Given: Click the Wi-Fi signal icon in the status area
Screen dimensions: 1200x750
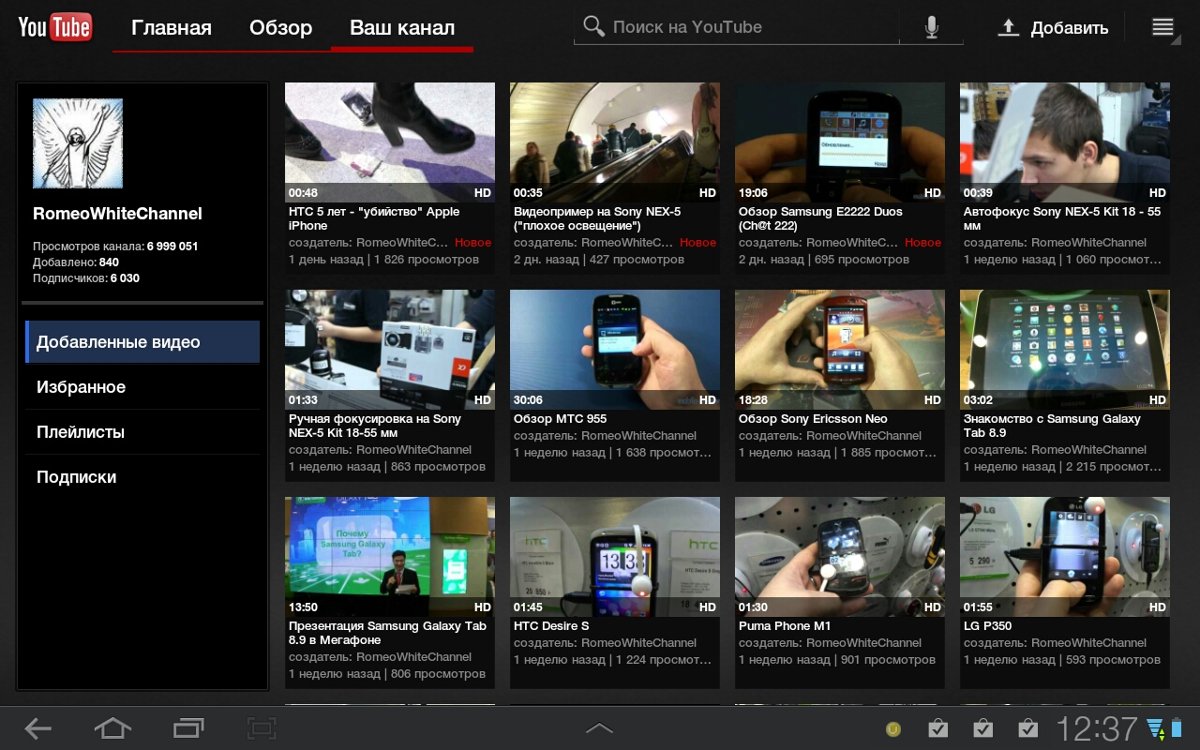Looking at the screenshot, I should [x=1156, y=728].
